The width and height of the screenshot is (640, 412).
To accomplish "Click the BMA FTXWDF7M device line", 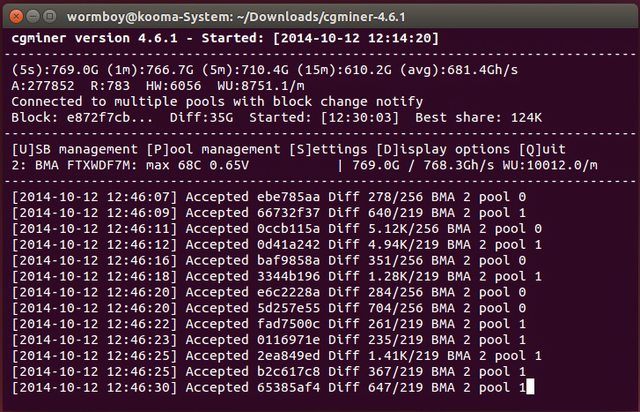I will coord(130,165).
